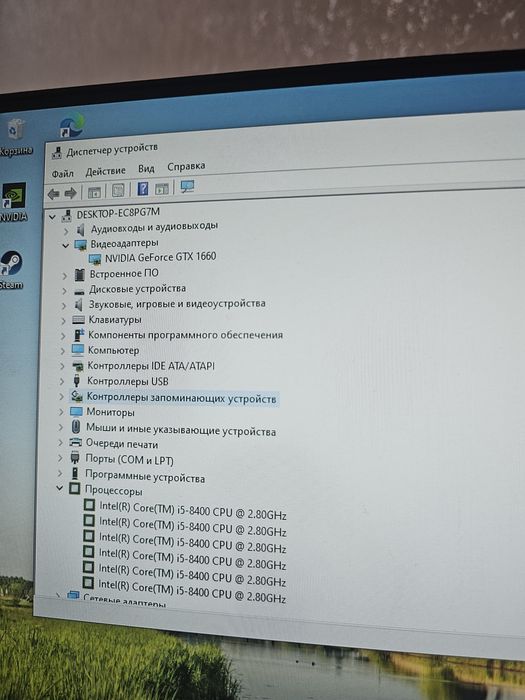Click the display adapter icon beside Видеоадаптеры

tap(80, 245)
